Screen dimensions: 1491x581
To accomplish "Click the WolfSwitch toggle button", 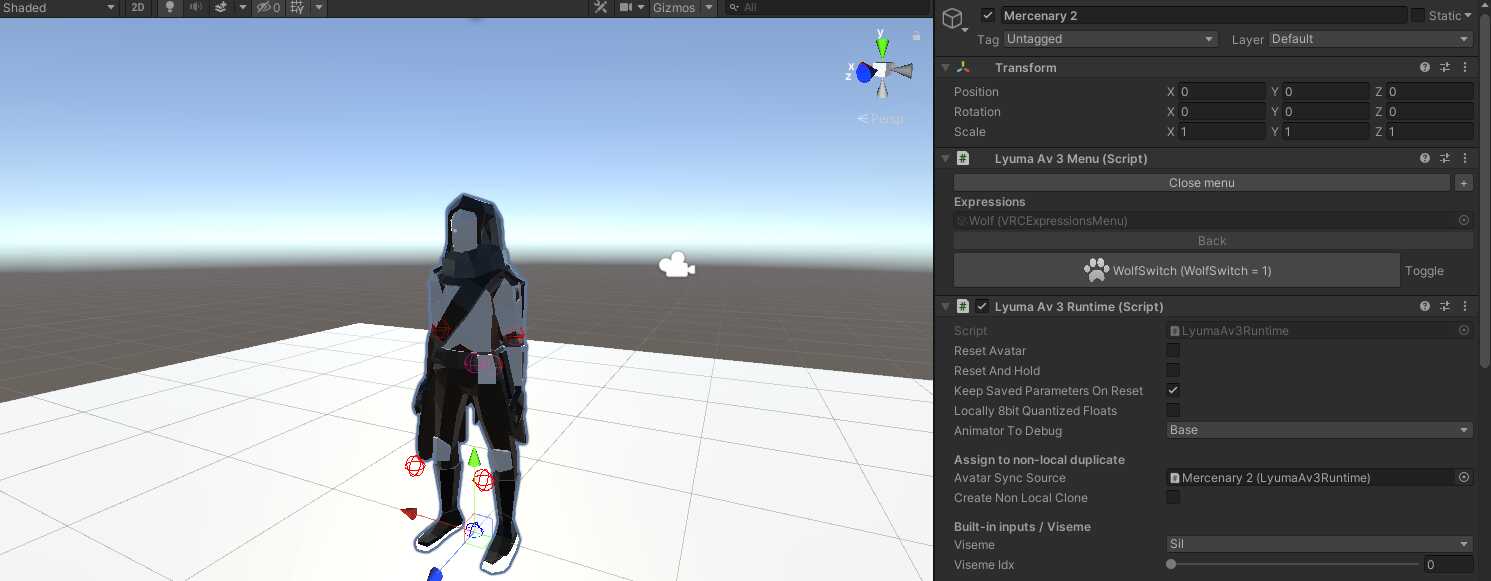I will click(x=1177, y=270).
